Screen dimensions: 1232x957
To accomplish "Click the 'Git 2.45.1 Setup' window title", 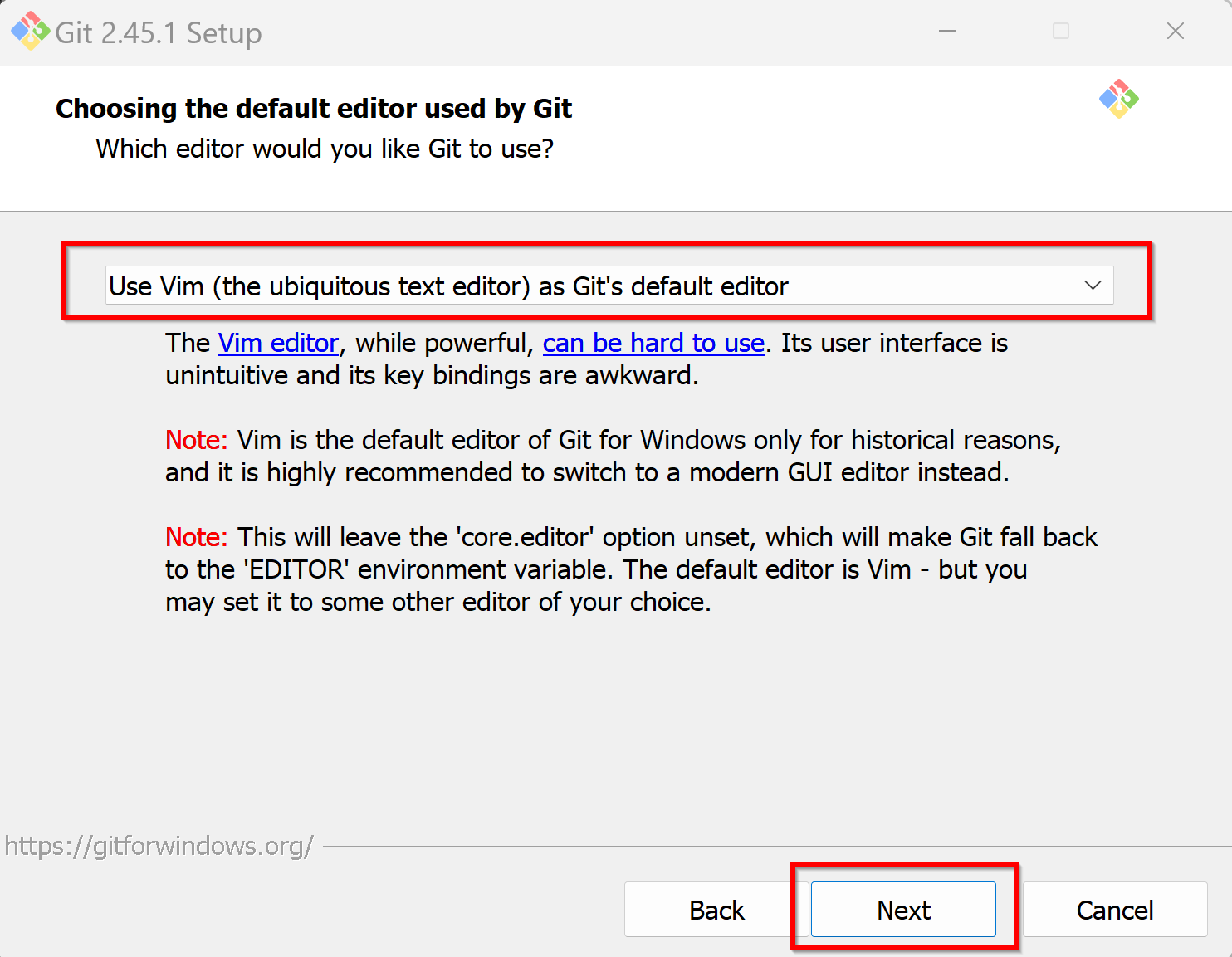I will (159, 33).
